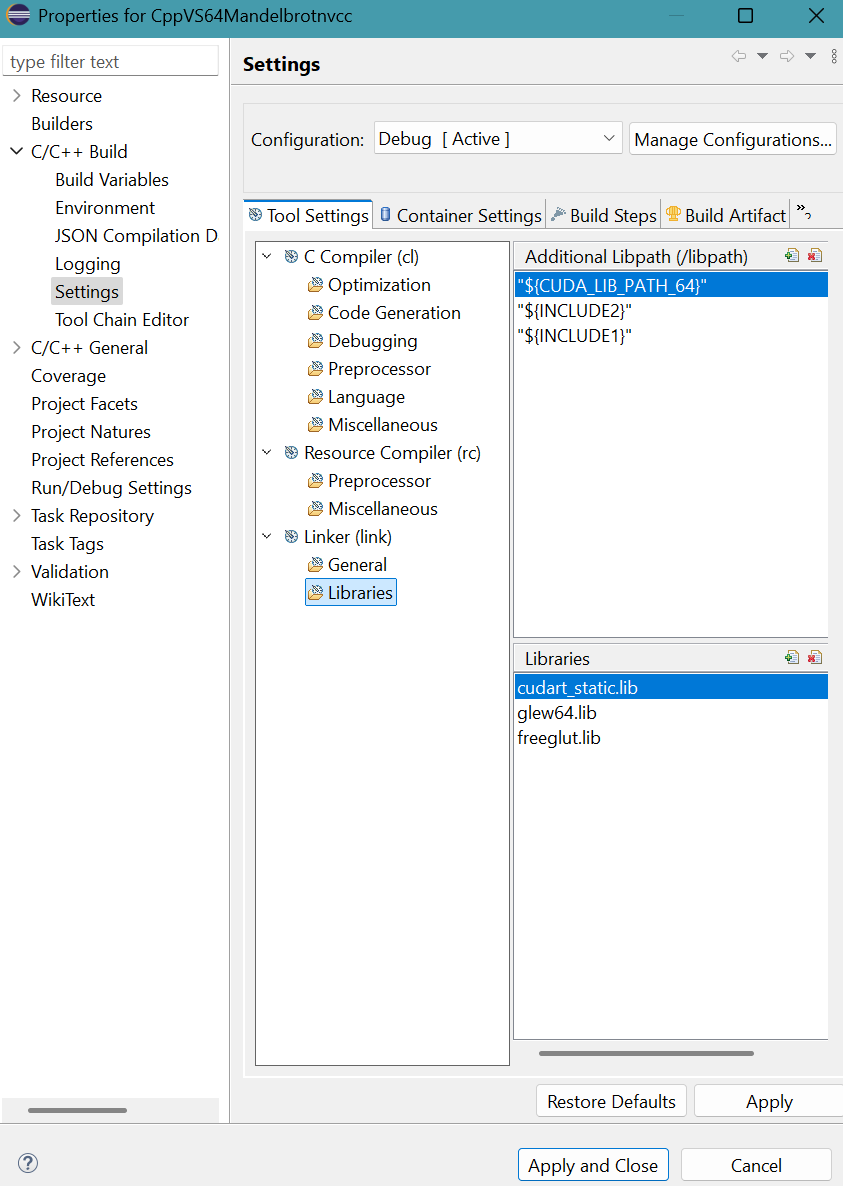Go back using the back arrow icon
The image size is (843, 1186).
point(739,56)
